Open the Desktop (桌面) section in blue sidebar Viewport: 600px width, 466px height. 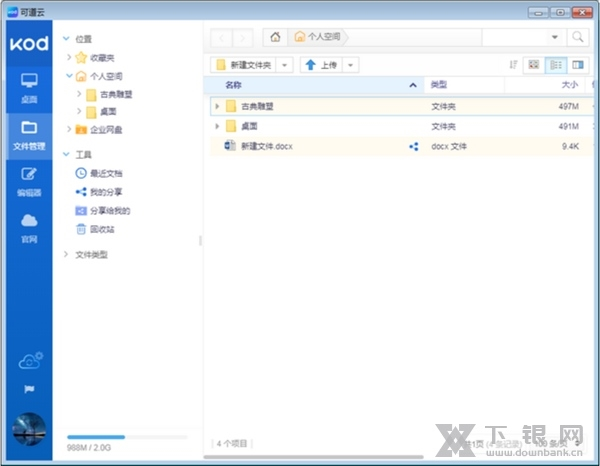pos(29,89)
